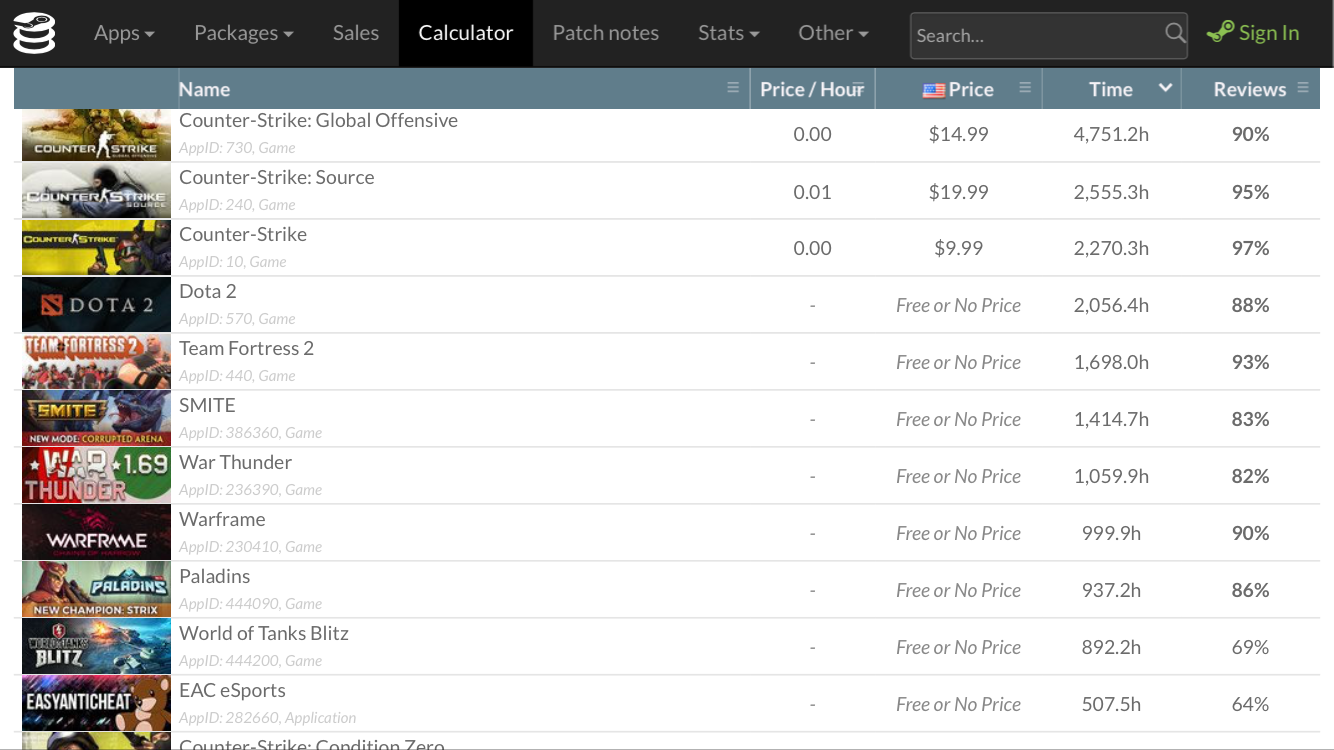
Task: Open the Price / Hour column menu icon
Action: click(x=858, y=88)
